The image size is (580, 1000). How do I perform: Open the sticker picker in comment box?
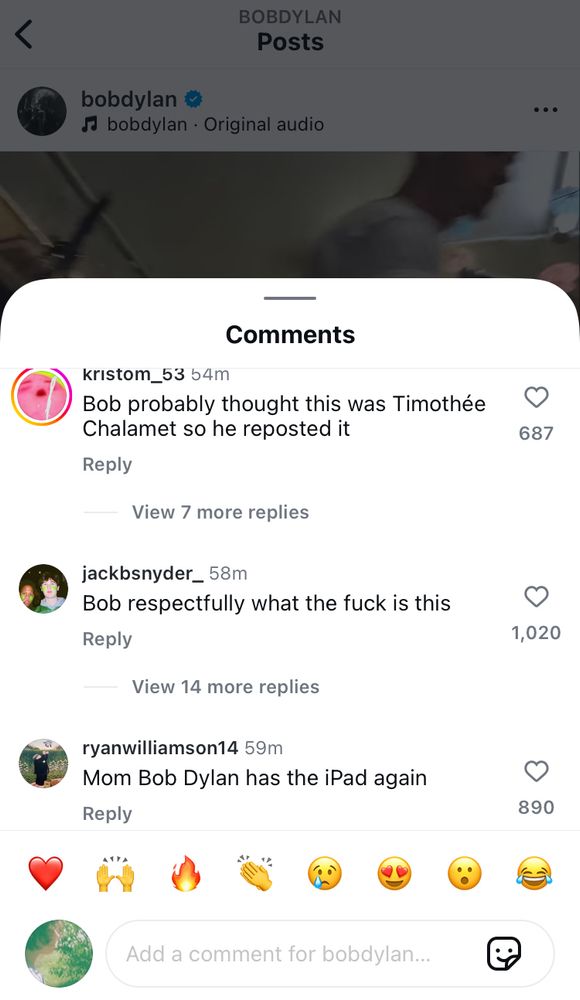[x=503, y=953]
